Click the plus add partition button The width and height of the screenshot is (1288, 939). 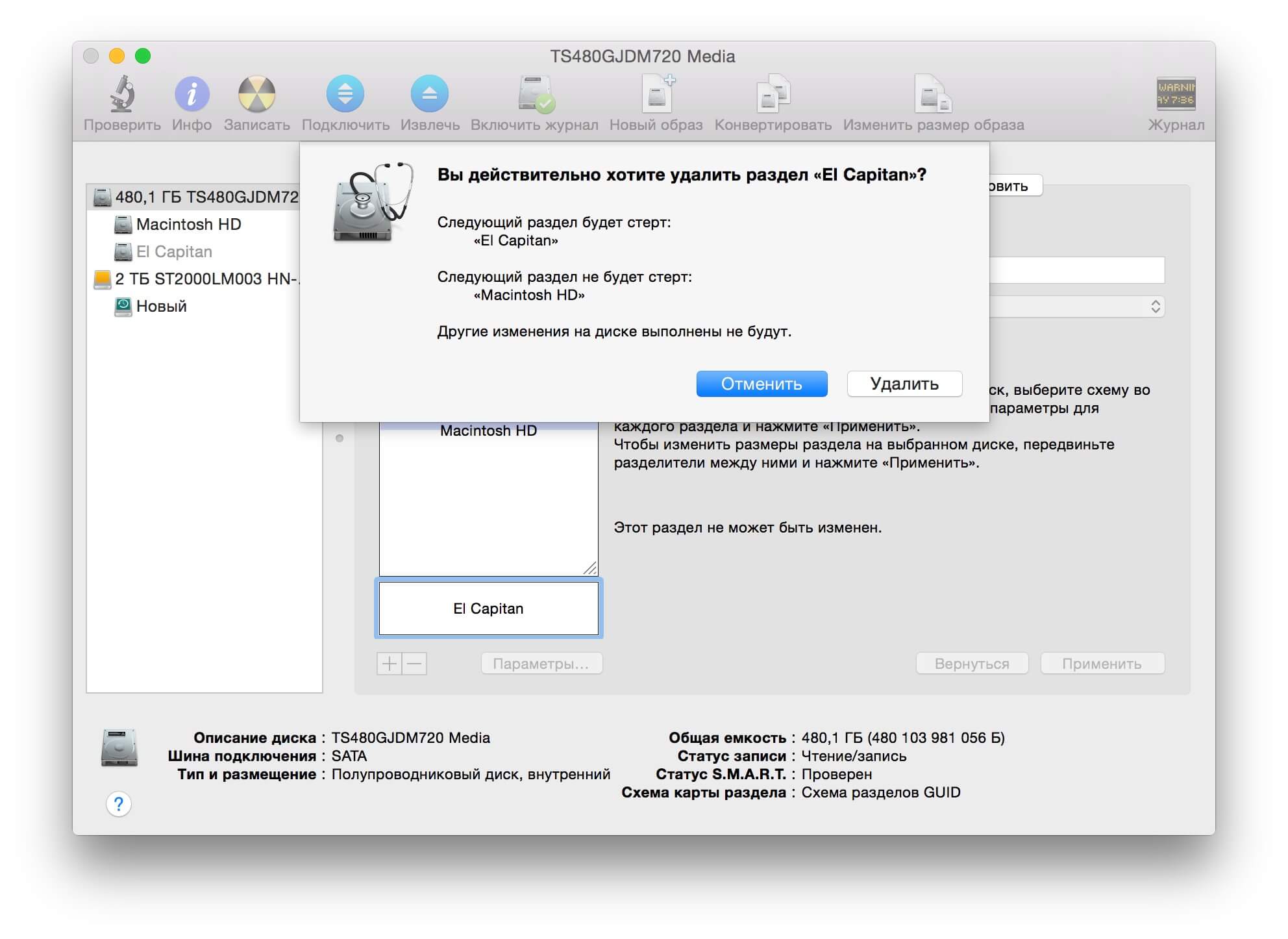click(389, 664)
